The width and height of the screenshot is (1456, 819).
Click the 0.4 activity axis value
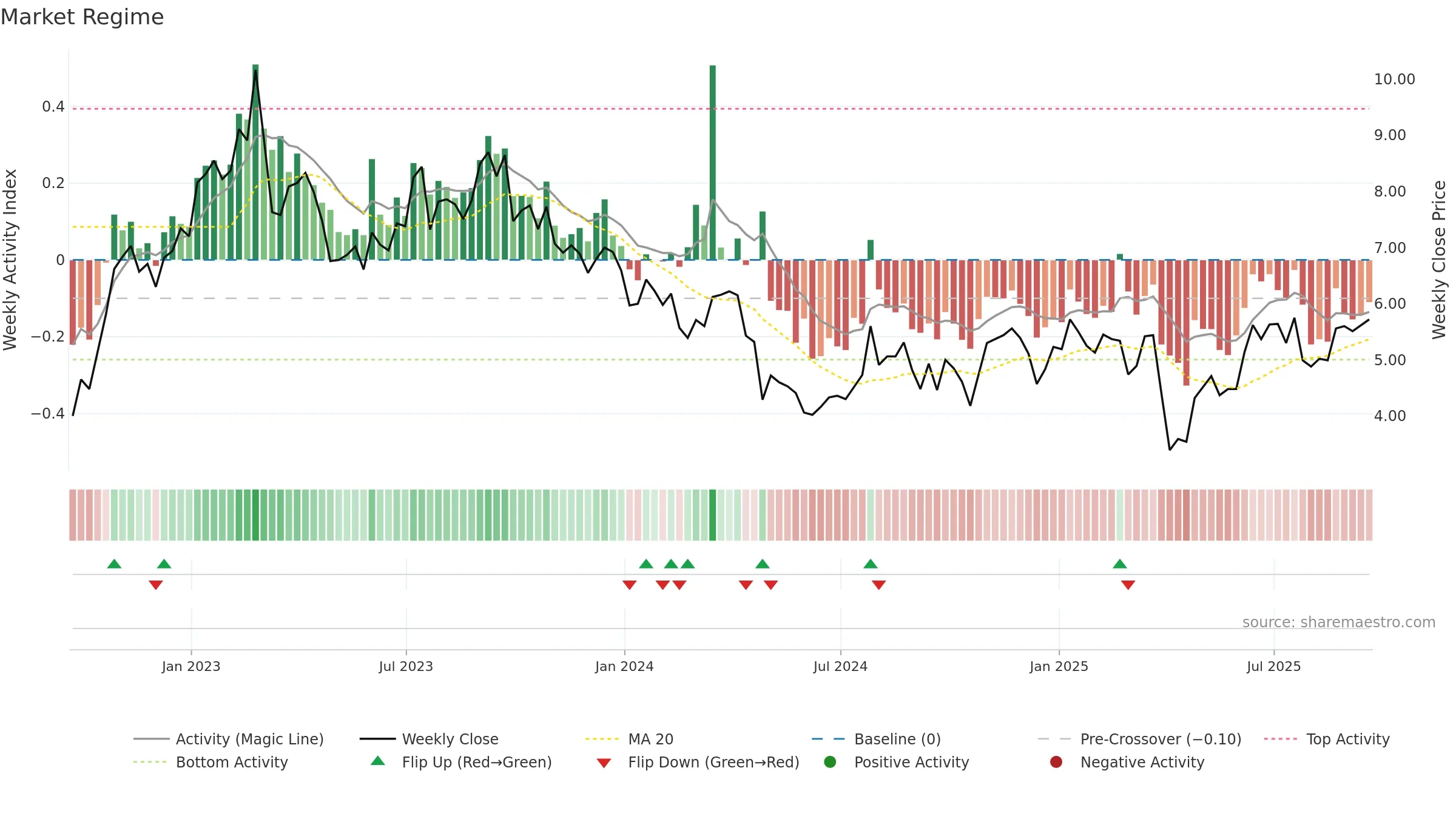point(53,107)
